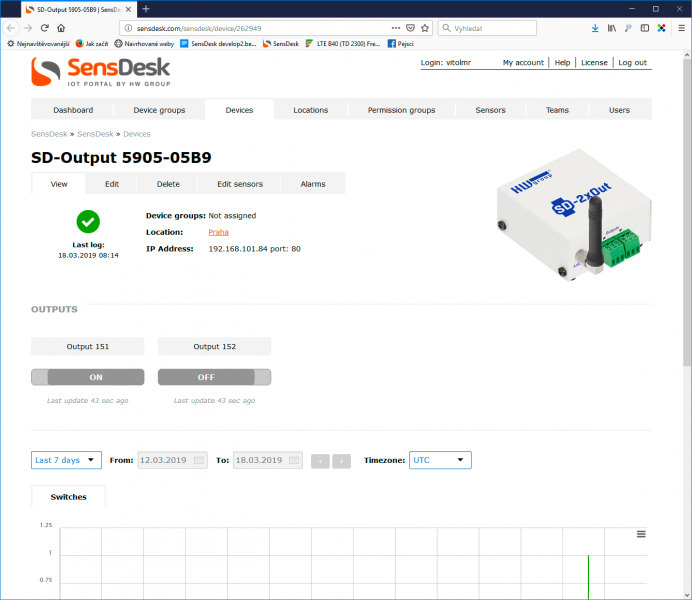The image size is (692, 600).
Task: Open the downloads arrow icon
Action: 595,28
